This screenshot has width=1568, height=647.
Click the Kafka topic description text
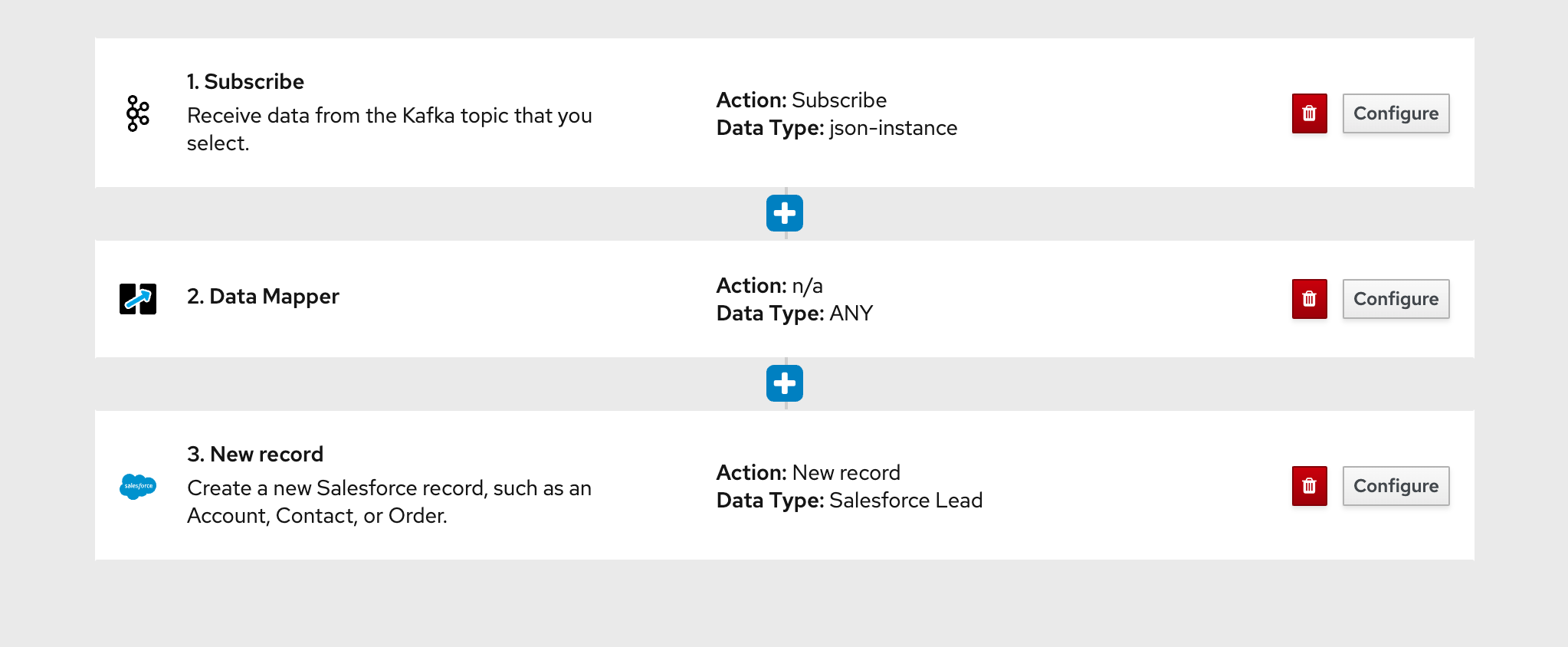coord(389,129)
